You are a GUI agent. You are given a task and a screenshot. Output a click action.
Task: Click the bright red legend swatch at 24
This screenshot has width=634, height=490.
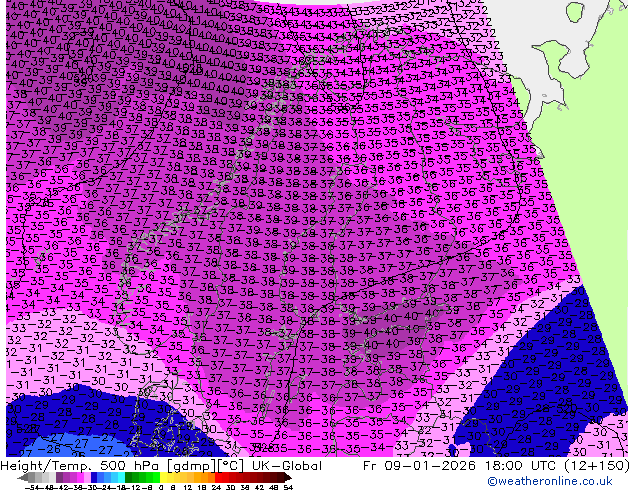point(218,477)
